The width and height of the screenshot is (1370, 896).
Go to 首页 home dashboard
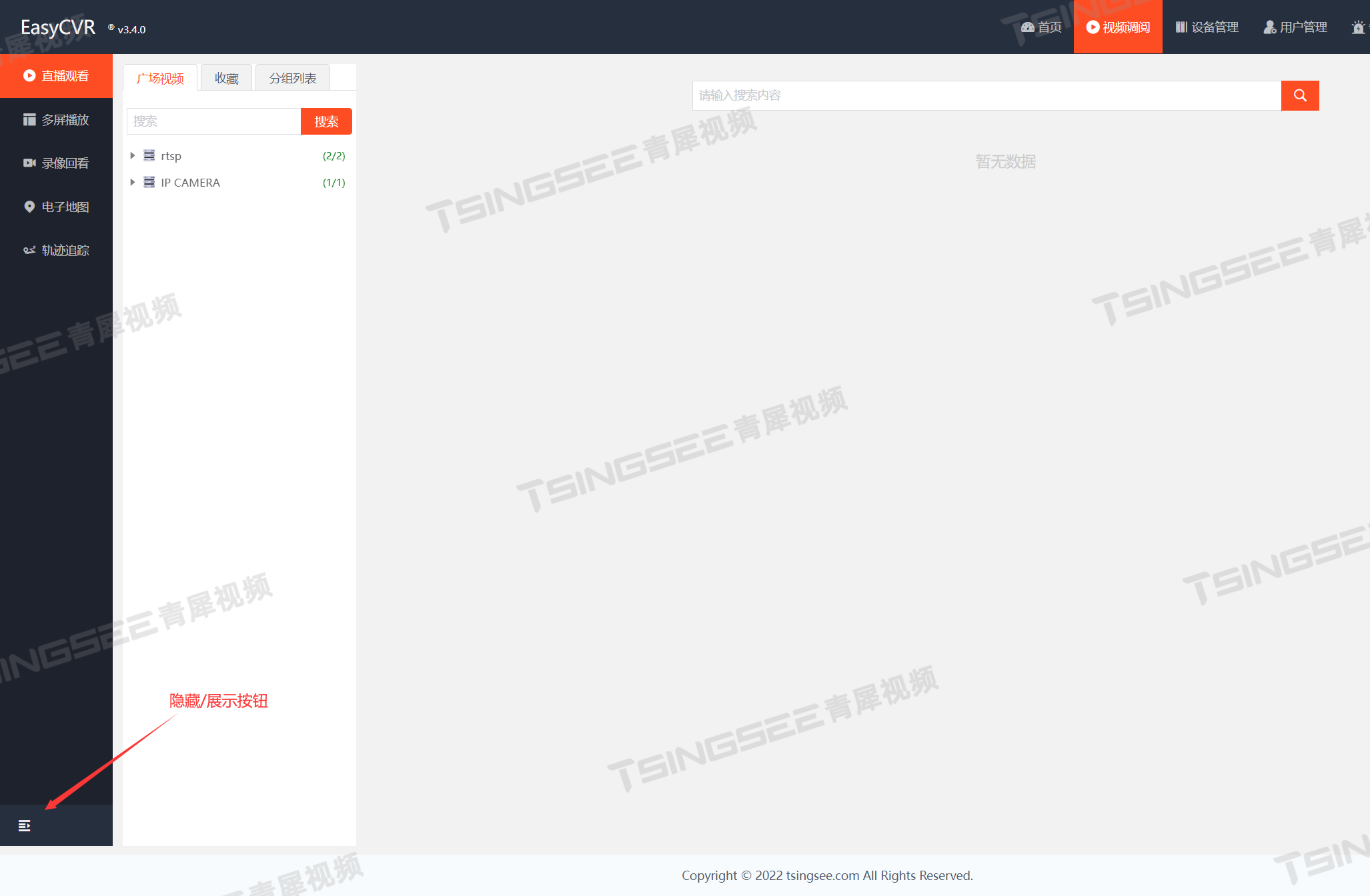1041,27
